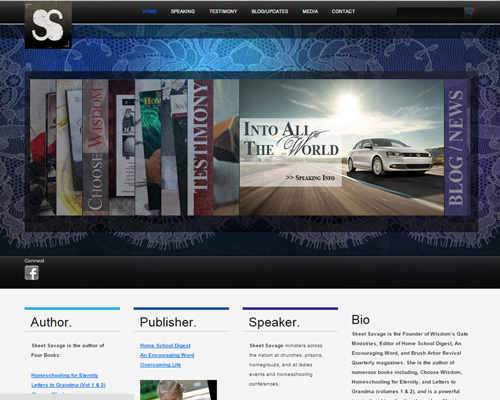Open the An Encouraging Word link

tap(167, 355)
